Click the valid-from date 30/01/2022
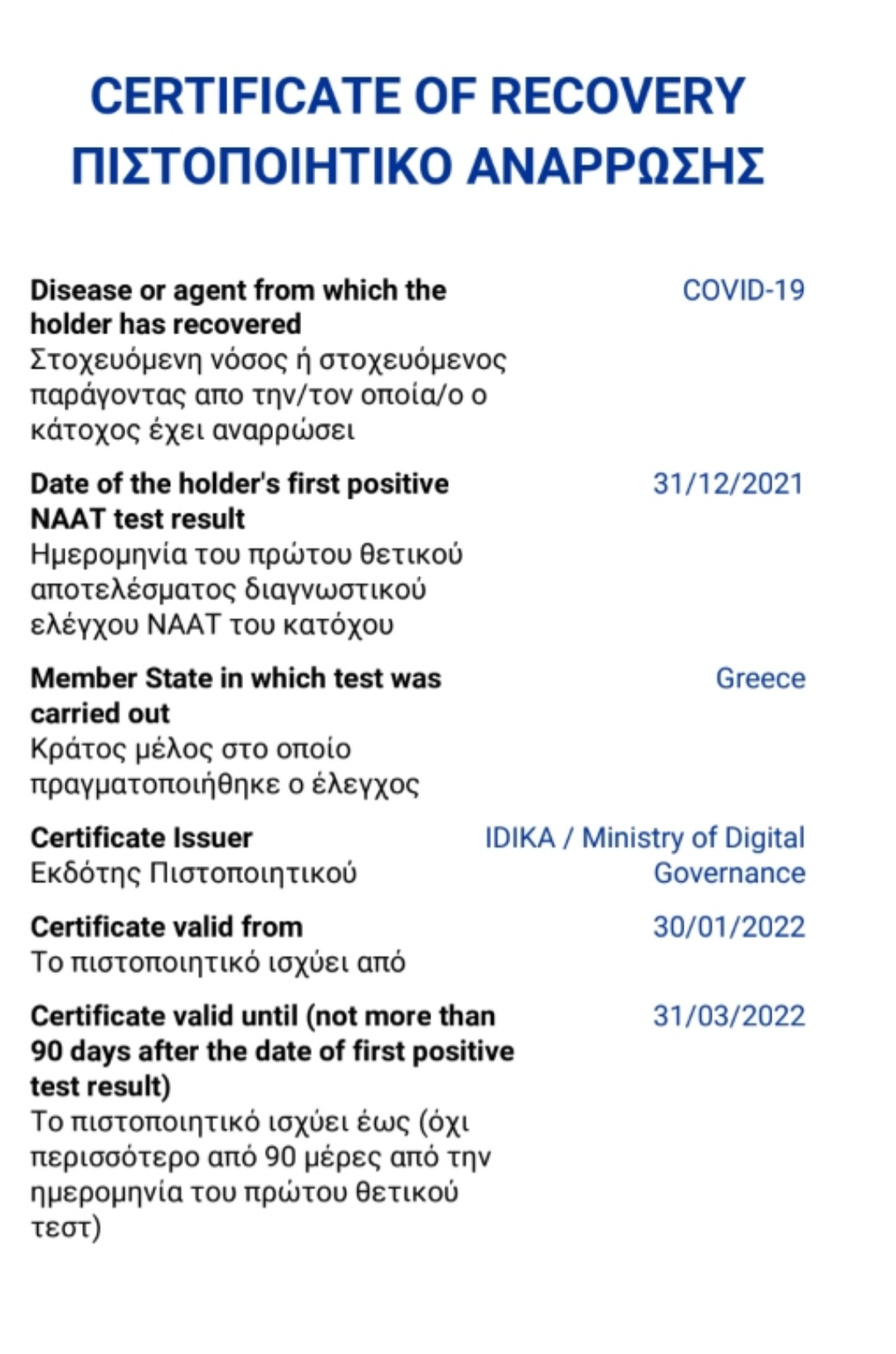The height and width of the screenshot is (1354, 896). click(728, 927)
